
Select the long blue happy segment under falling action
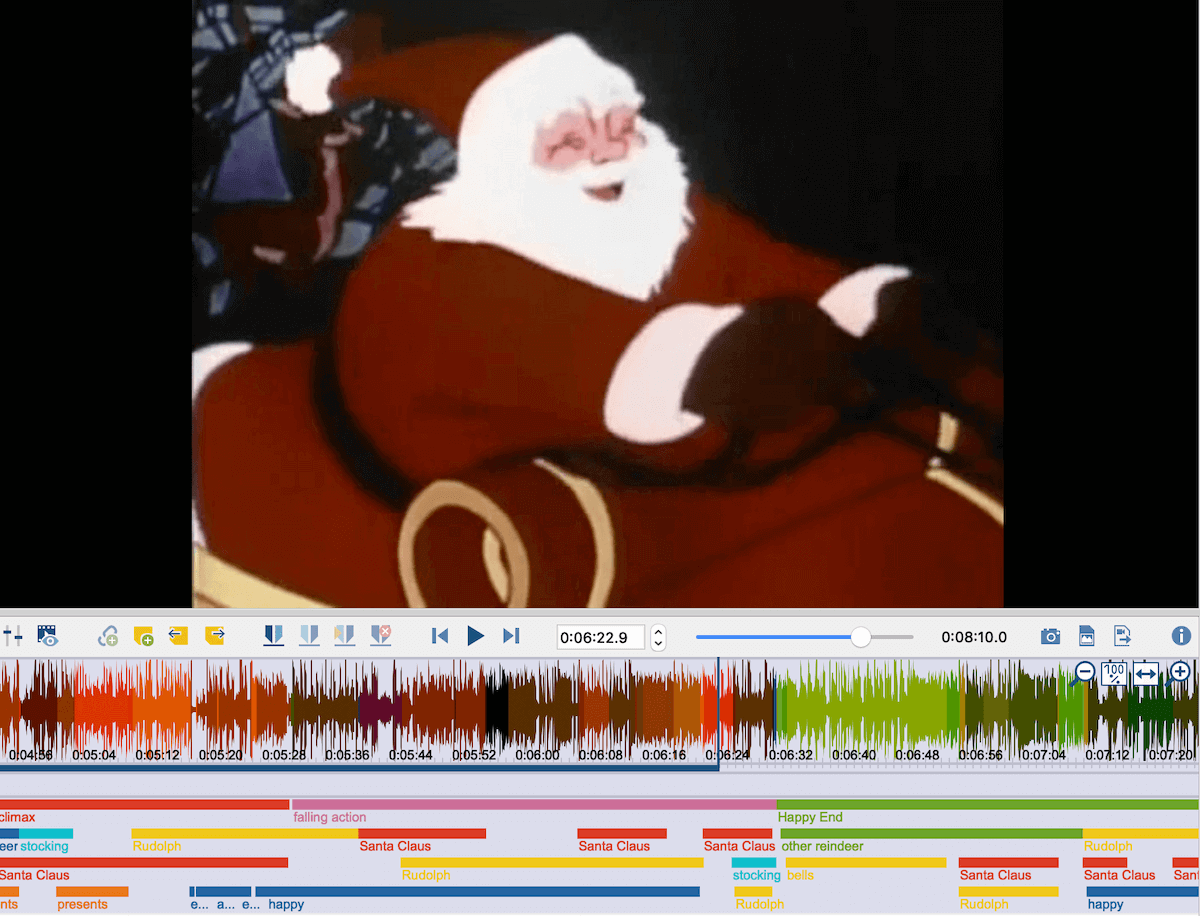[x=477, y=891]
